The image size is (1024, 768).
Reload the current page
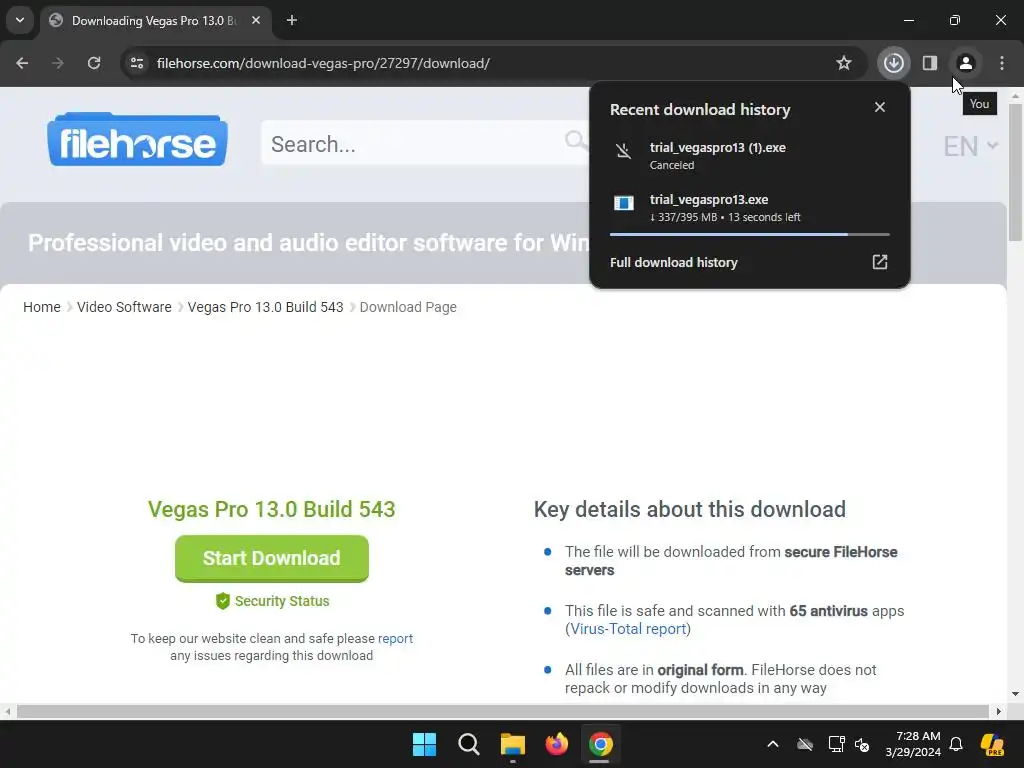pyautogui.click(x=94, y=63)
